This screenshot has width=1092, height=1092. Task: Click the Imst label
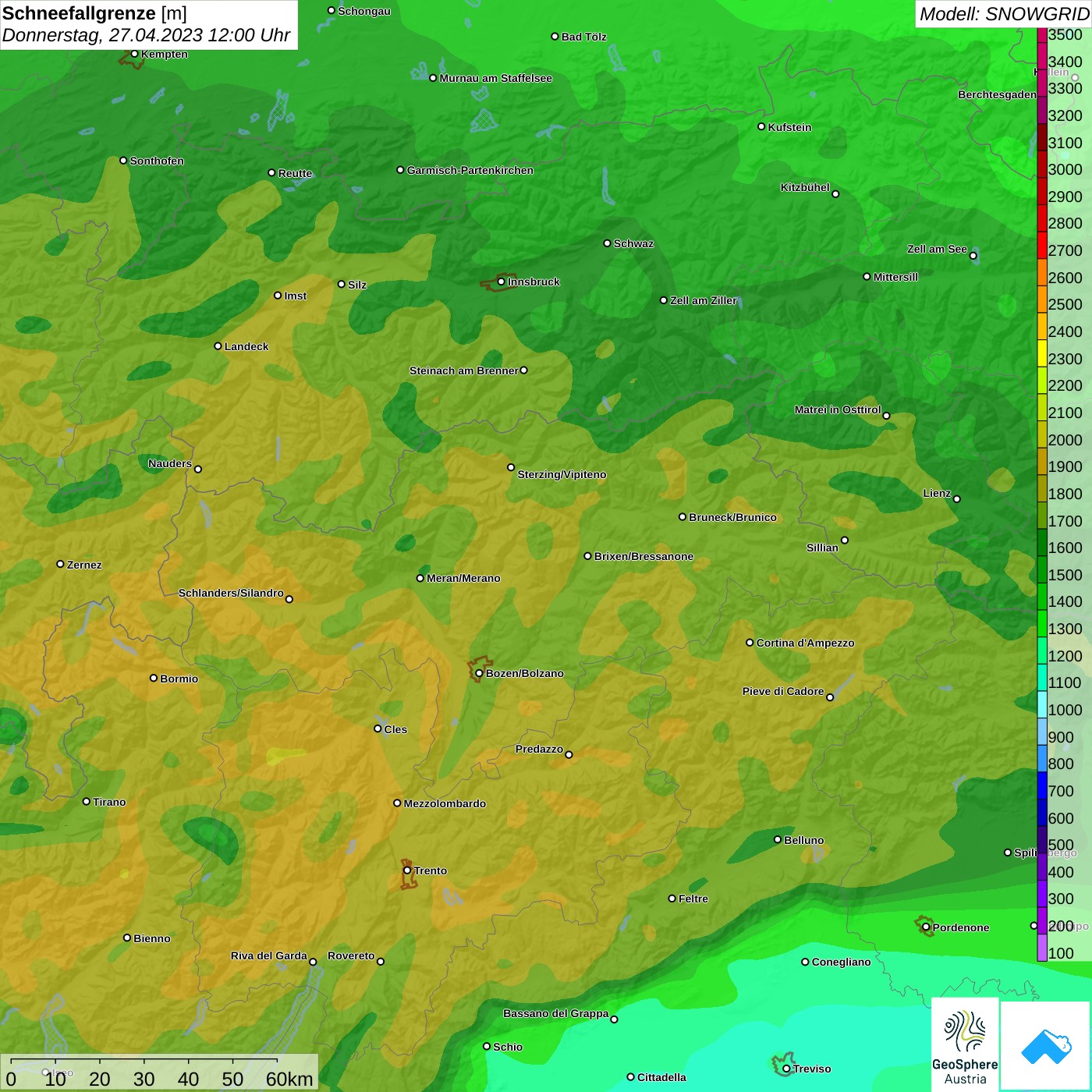point(295,296)
